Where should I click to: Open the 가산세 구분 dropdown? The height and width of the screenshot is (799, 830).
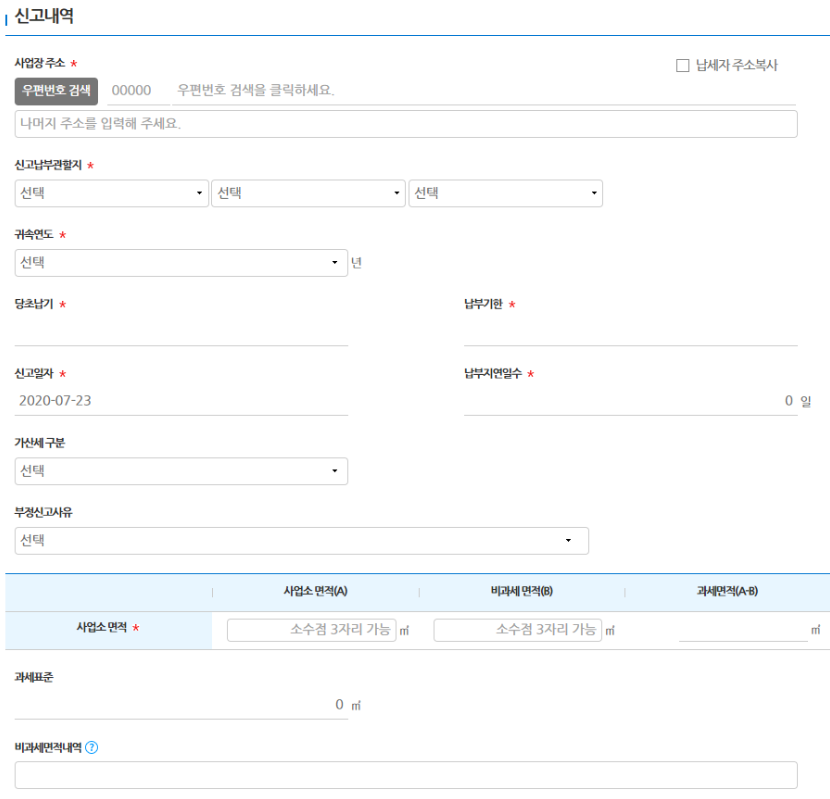(181, 471)
